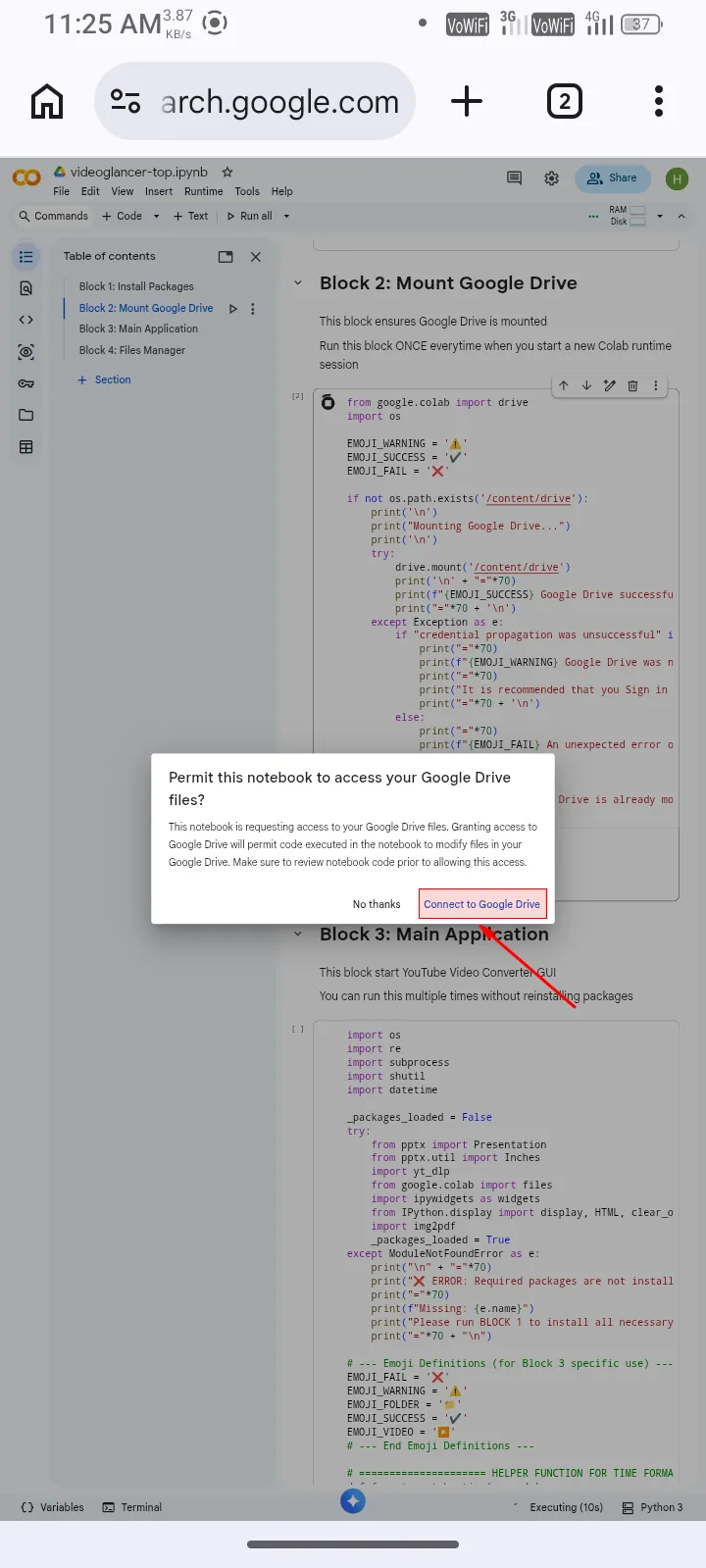Close the Table of contents panel
This screenshot has height=1568, width=706.
[x=256, y=257]
